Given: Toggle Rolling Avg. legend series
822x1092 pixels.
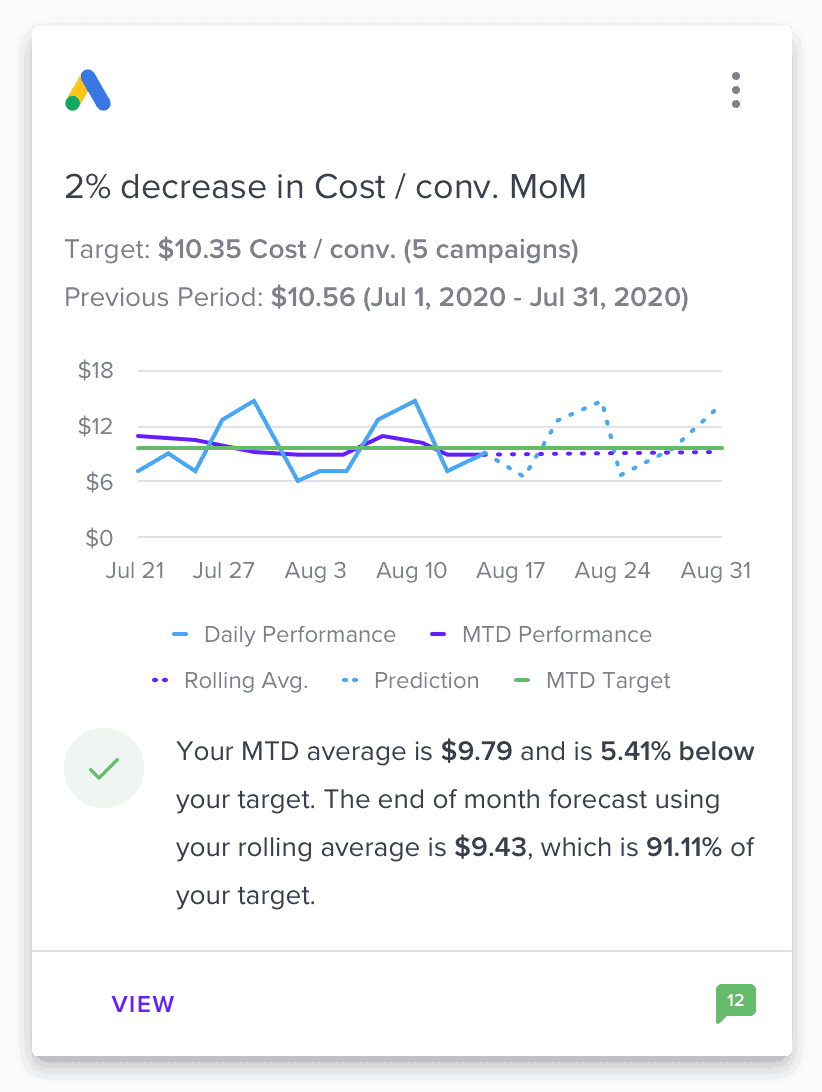Looking at the screenshot, I should pyautogui.click(x=229, y=680).
